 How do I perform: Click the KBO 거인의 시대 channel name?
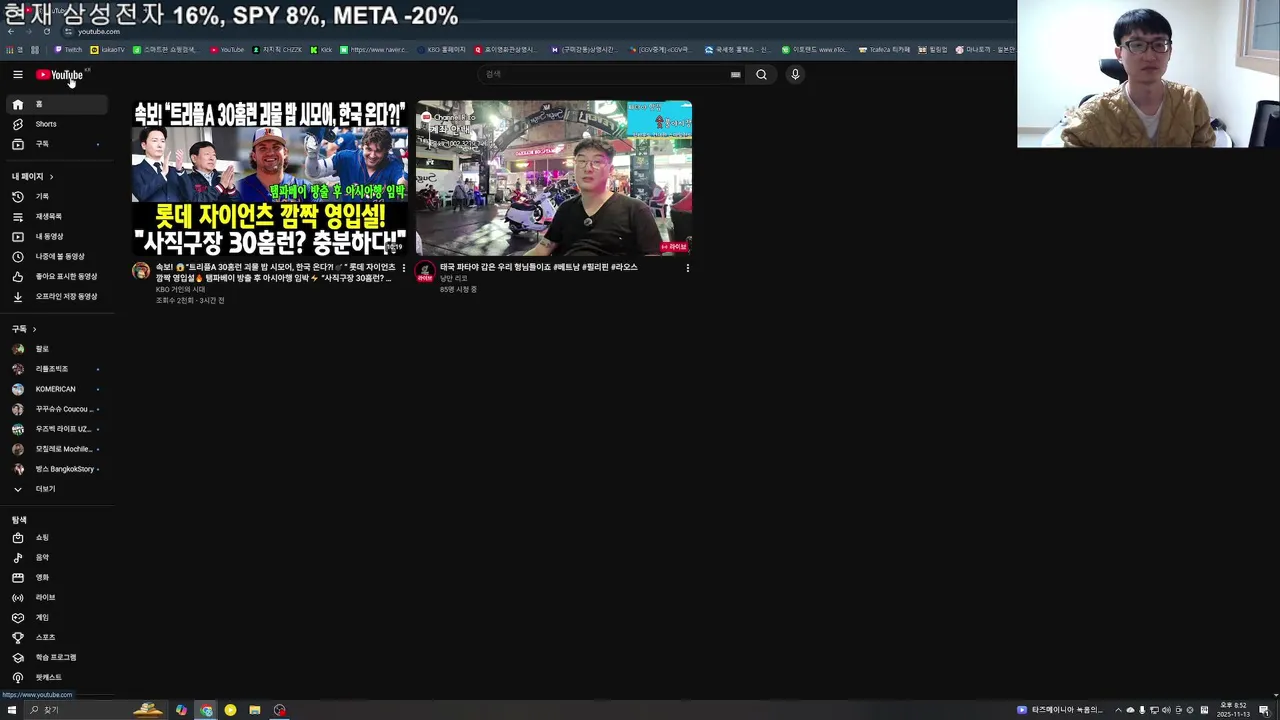[x=180, y=289]
